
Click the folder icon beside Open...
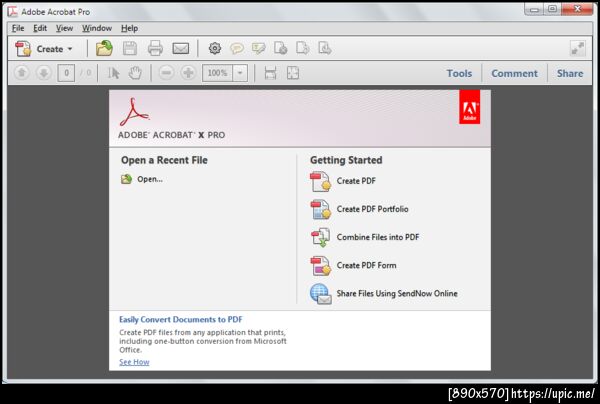pos(126,179)
